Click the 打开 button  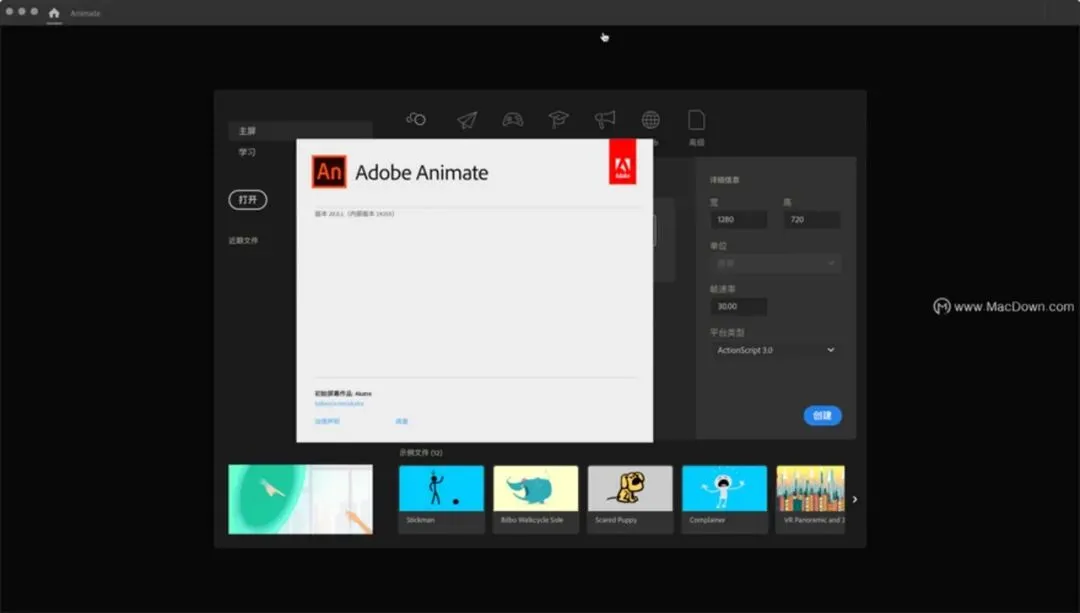click(x=248, y=200)
